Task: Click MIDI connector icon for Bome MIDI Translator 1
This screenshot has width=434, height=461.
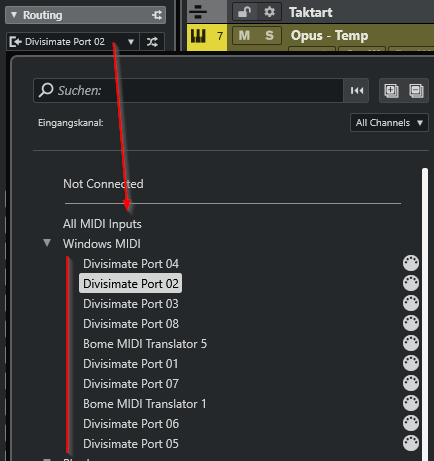Action: click(411, 403)
